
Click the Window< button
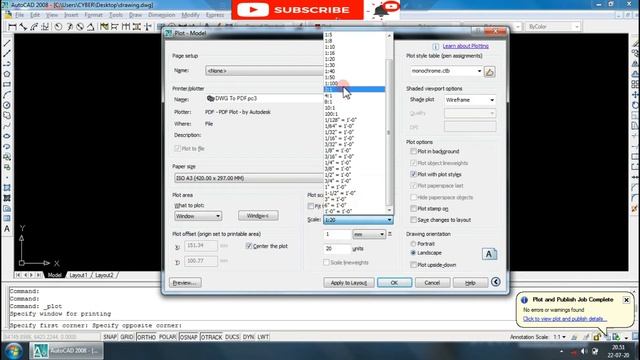click(258, 216)
